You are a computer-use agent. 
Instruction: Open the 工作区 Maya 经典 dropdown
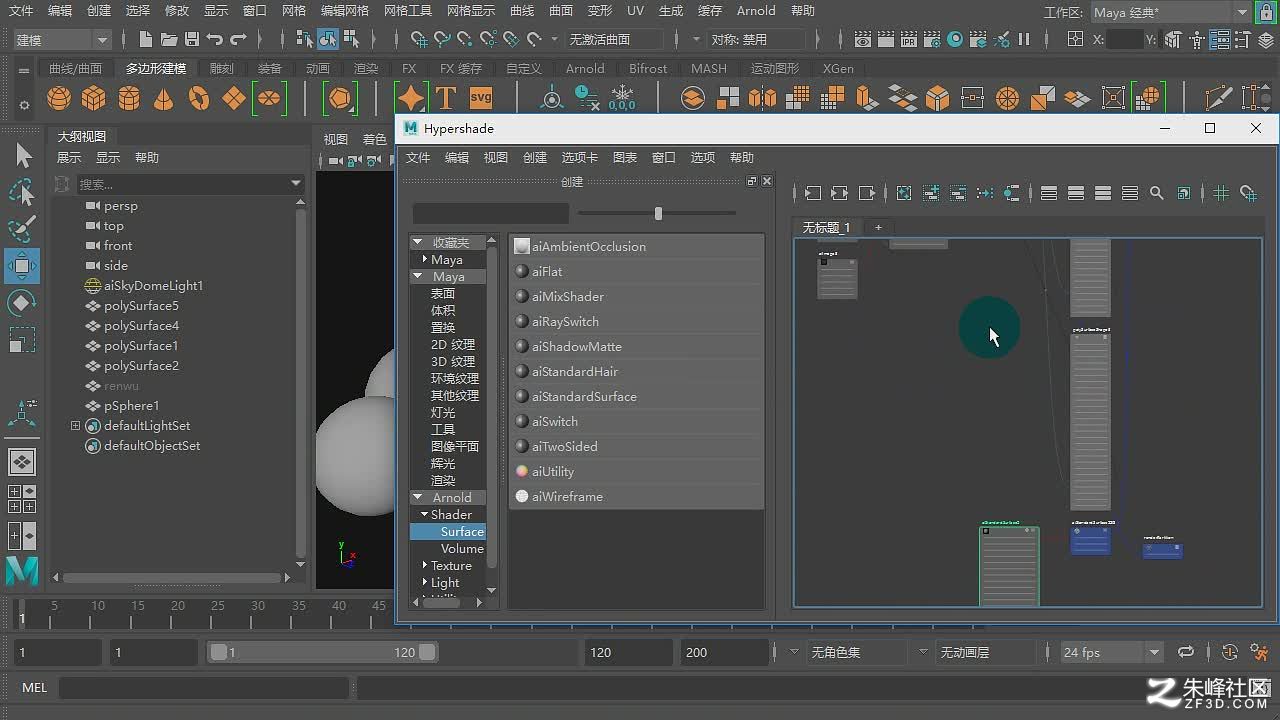point(1170,12)
